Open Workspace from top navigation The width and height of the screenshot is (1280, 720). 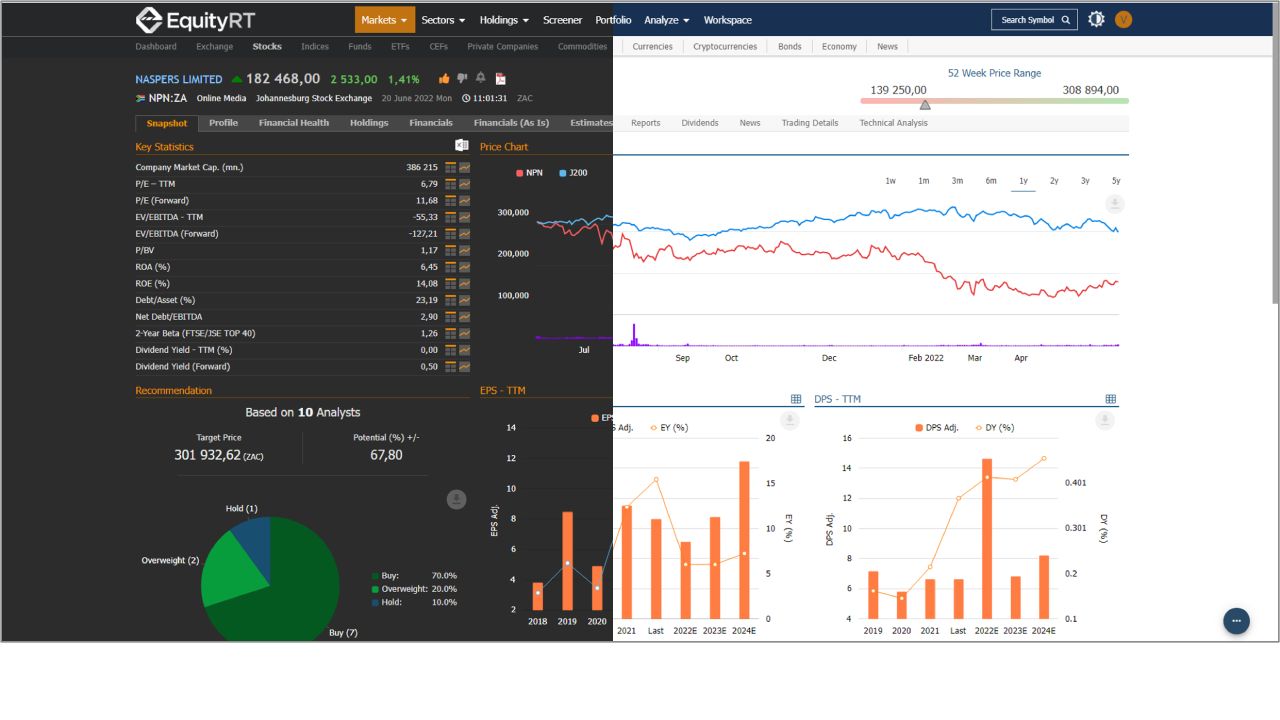[x=727, y=20]
